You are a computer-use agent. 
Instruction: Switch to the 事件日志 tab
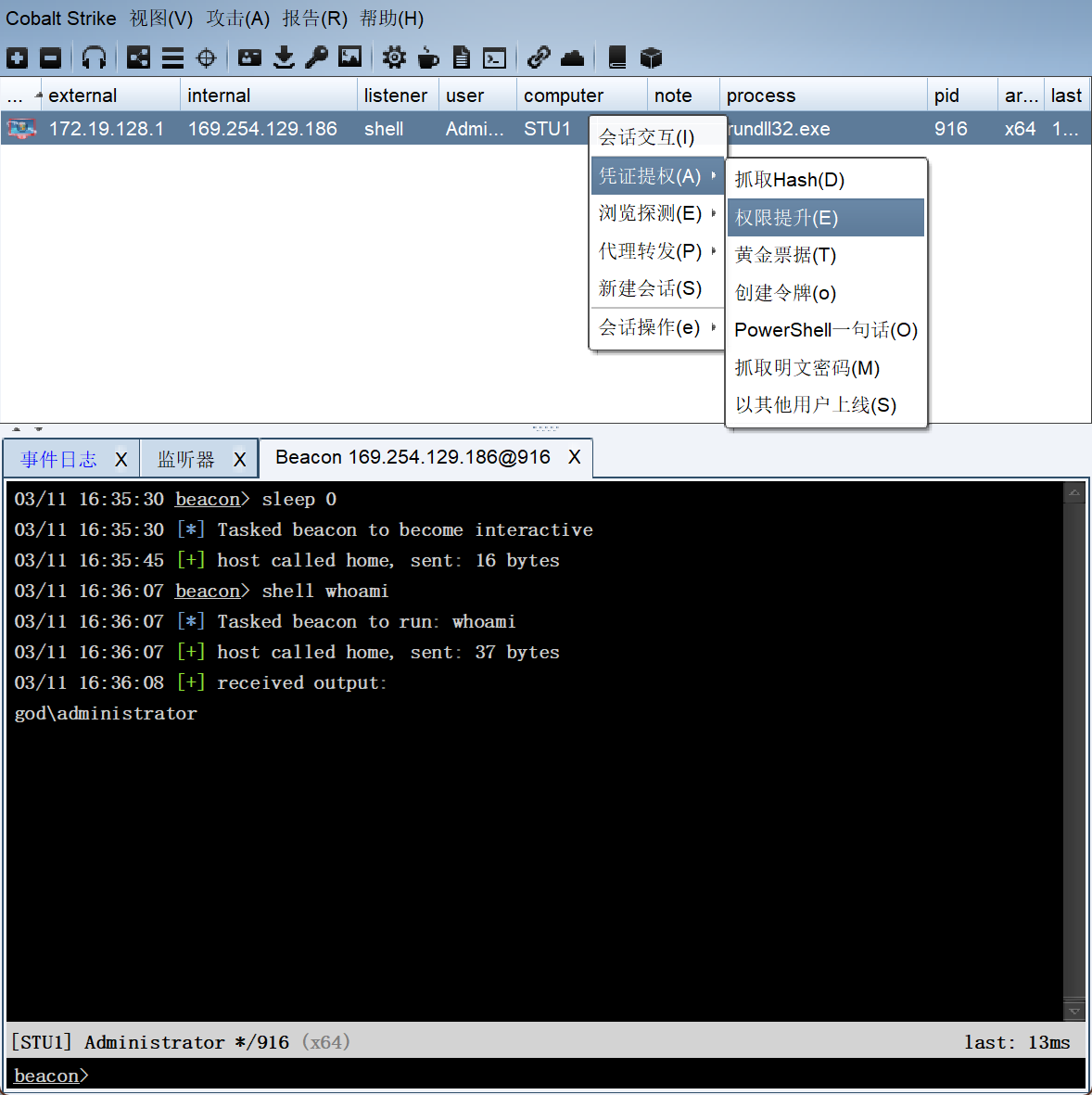[x=58, y=459]
